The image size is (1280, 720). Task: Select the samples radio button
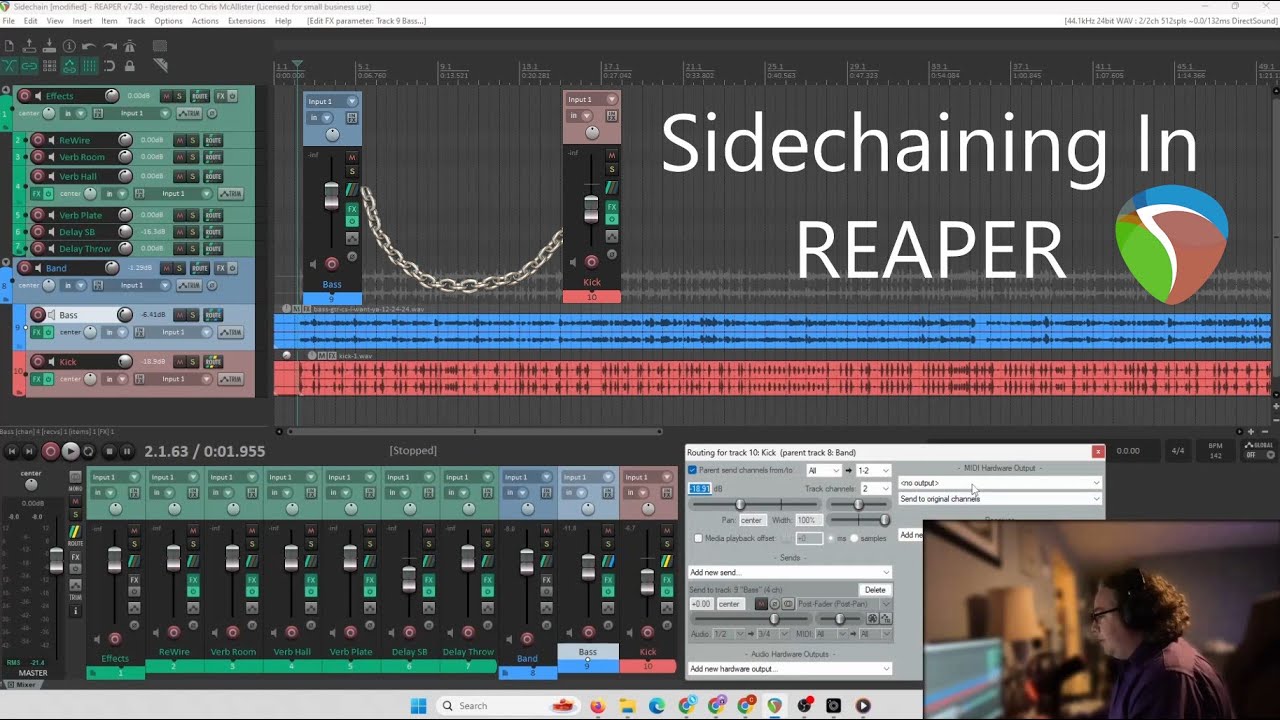(854, 539)
